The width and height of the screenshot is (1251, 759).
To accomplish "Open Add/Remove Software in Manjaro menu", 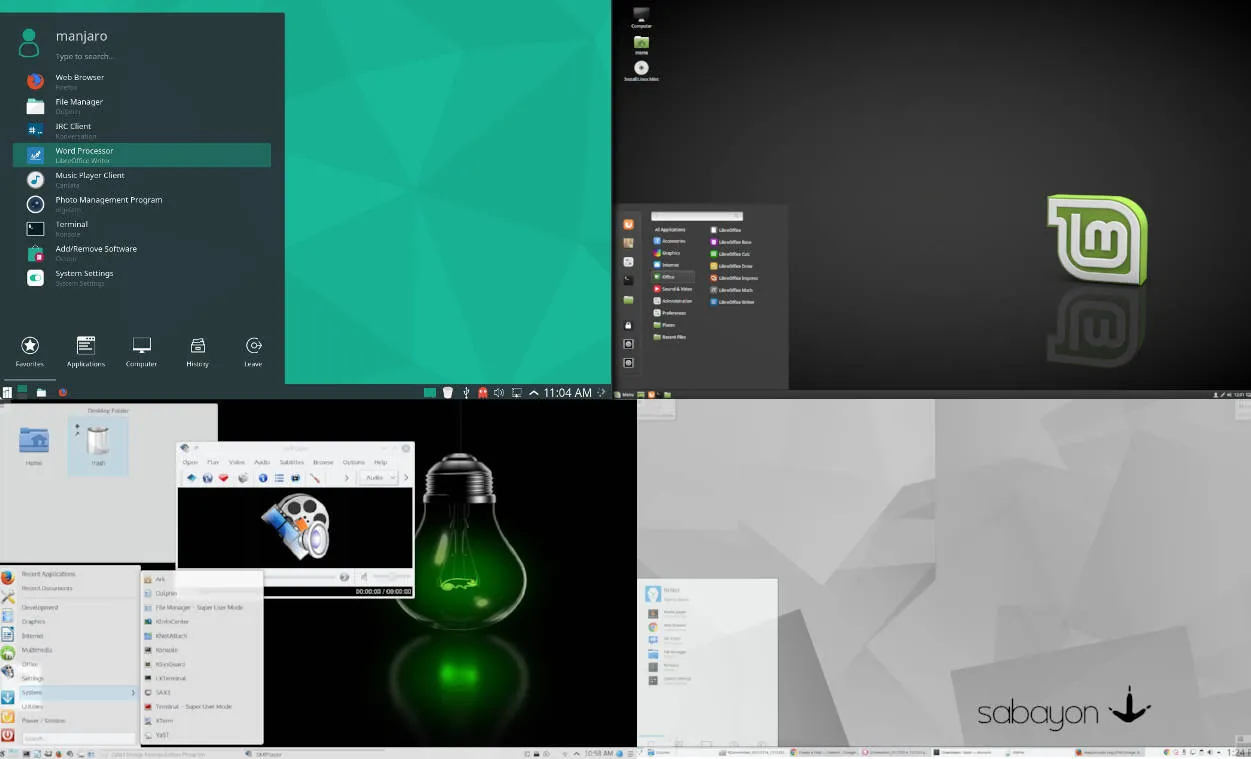I will 141,253.
